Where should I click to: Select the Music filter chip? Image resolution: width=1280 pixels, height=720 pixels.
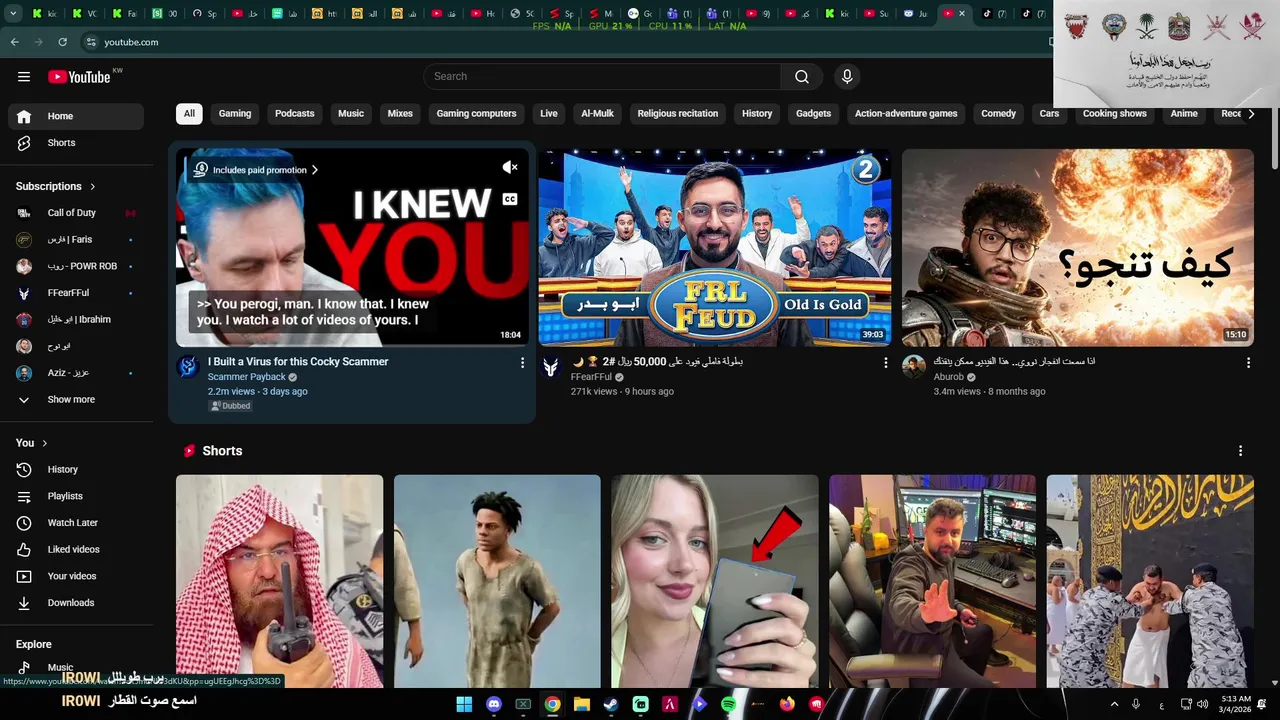coord(351,114)
